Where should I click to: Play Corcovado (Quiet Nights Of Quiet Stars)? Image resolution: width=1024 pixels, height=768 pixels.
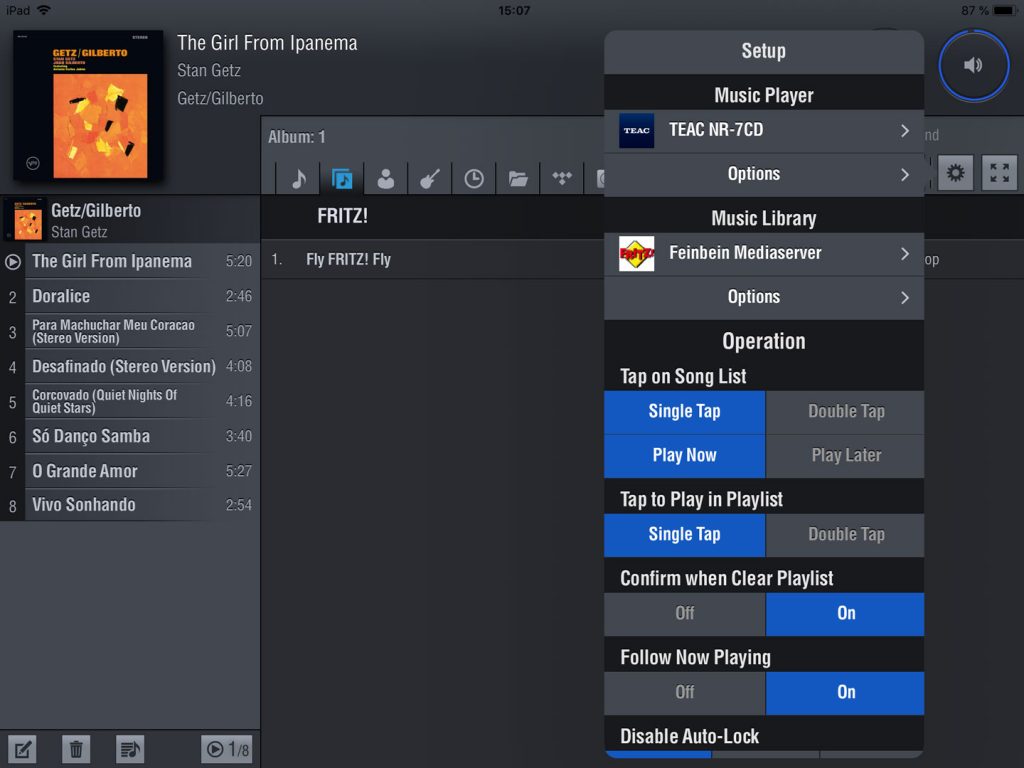(x=130, y=401)
